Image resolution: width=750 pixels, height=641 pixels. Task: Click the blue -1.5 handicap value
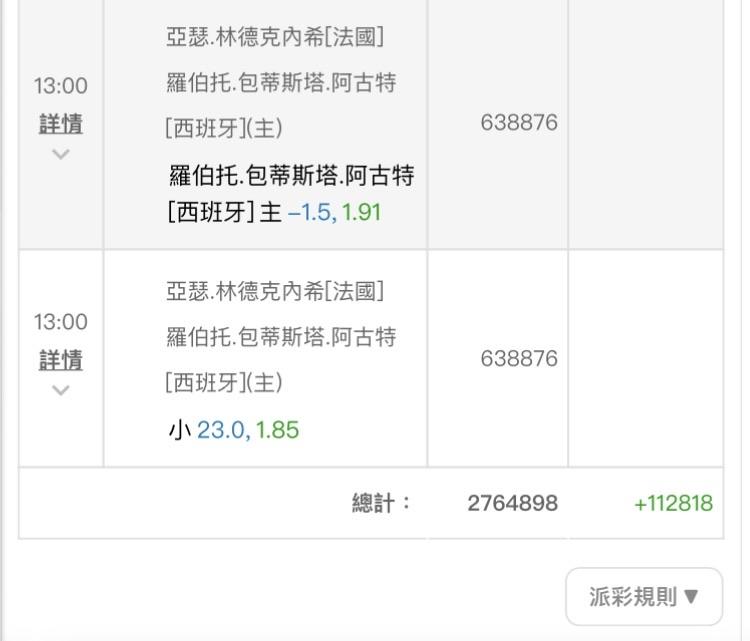coord(312,212)
